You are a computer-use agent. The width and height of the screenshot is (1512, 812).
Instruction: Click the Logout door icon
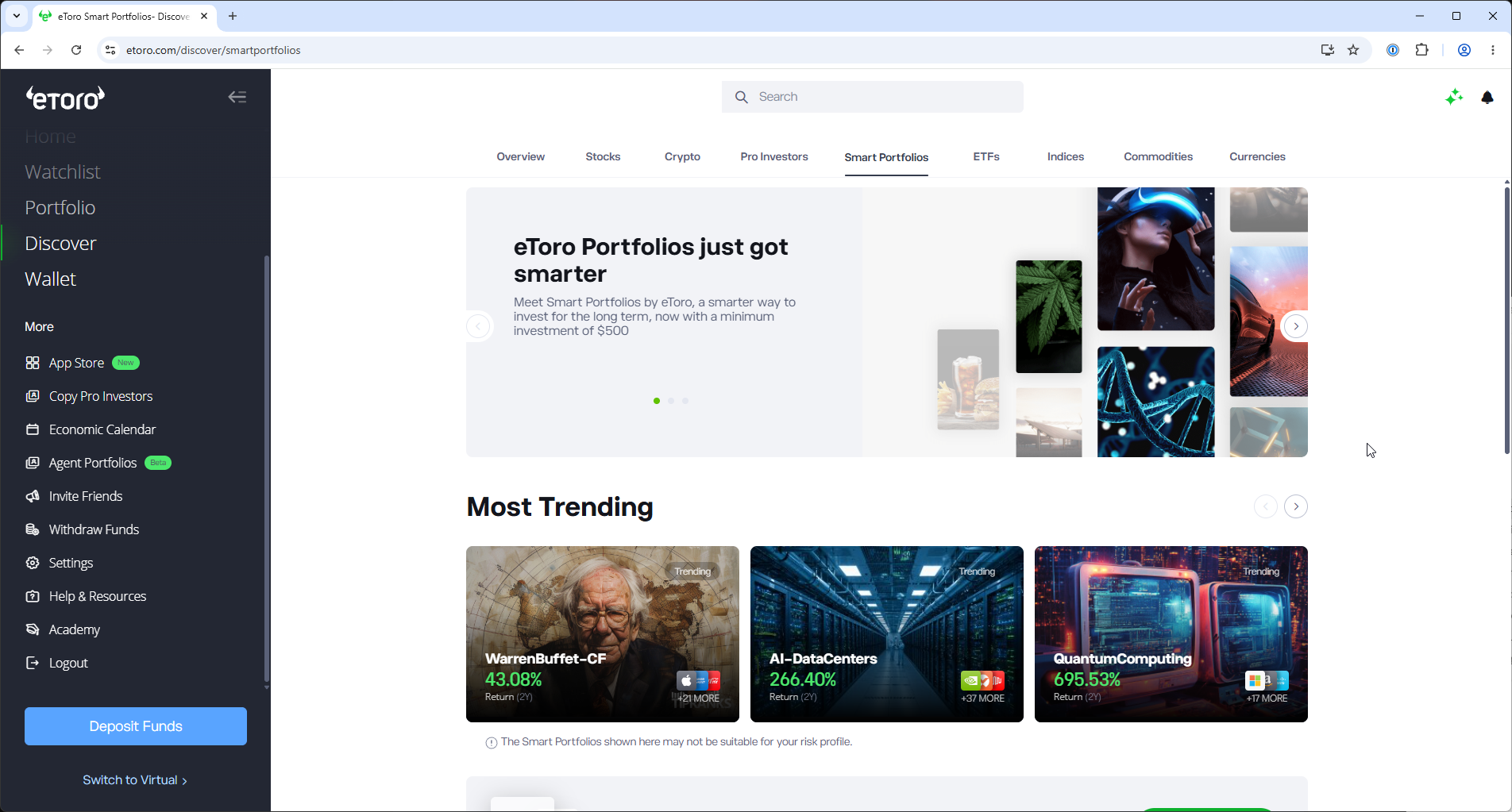[33, 663]
